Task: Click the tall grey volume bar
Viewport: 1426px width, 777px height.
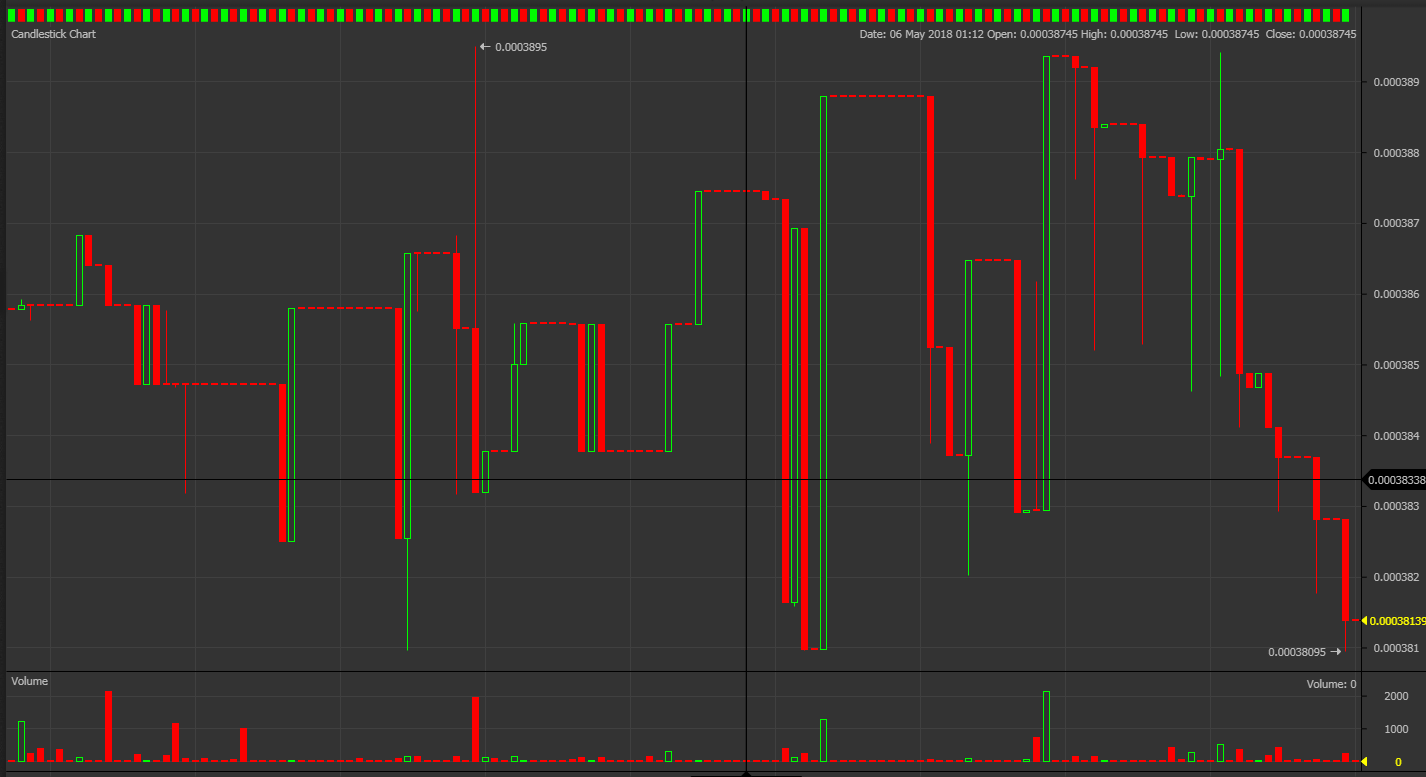Action: click(1046, 726)
